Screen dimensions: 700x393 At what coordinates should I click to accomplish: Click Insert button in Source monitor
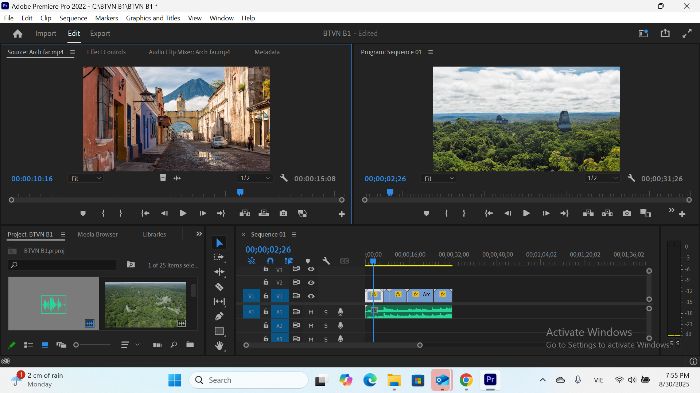pyautogui.click(x=245, y=213)
